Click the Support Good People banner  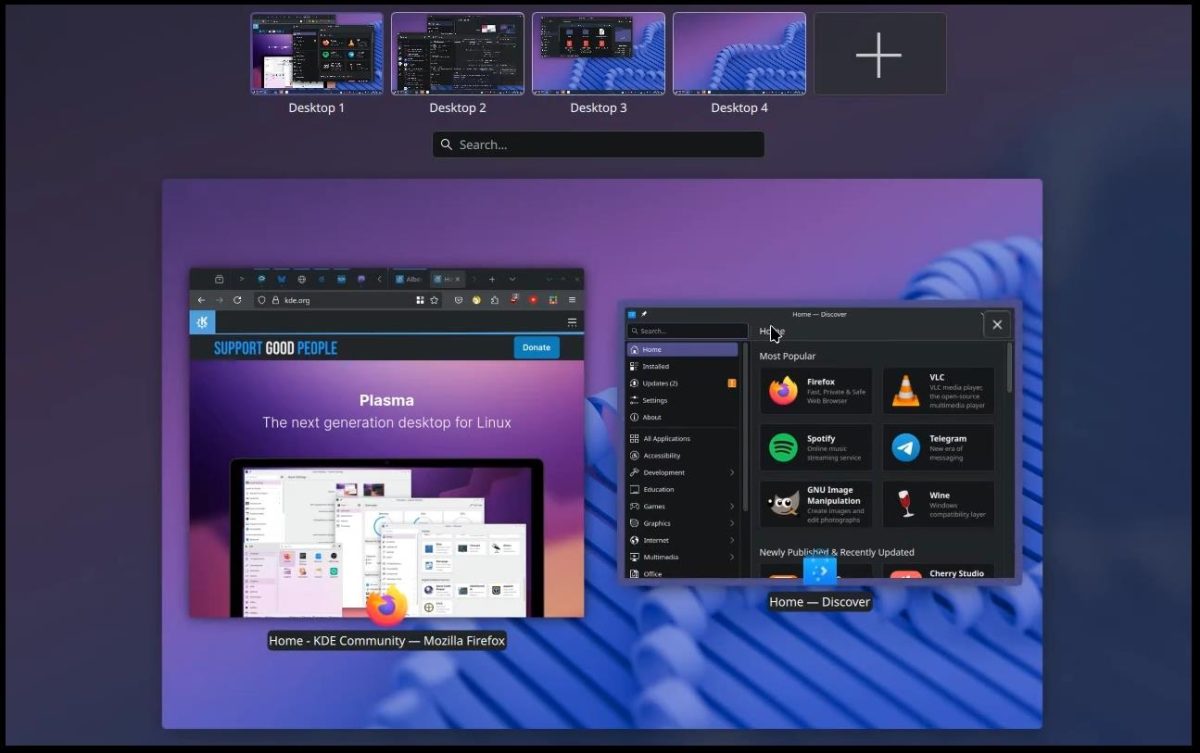[x=276, y=348]
